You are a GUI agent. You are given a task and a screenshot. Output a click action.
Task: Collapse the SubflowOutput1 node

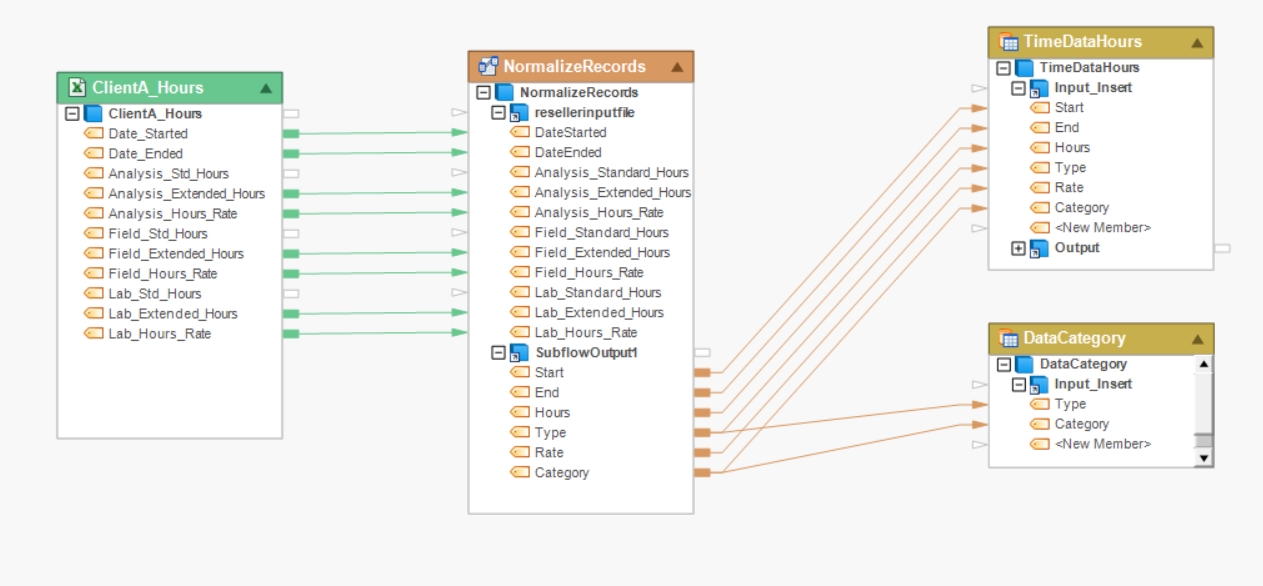[x=497, y=353]
